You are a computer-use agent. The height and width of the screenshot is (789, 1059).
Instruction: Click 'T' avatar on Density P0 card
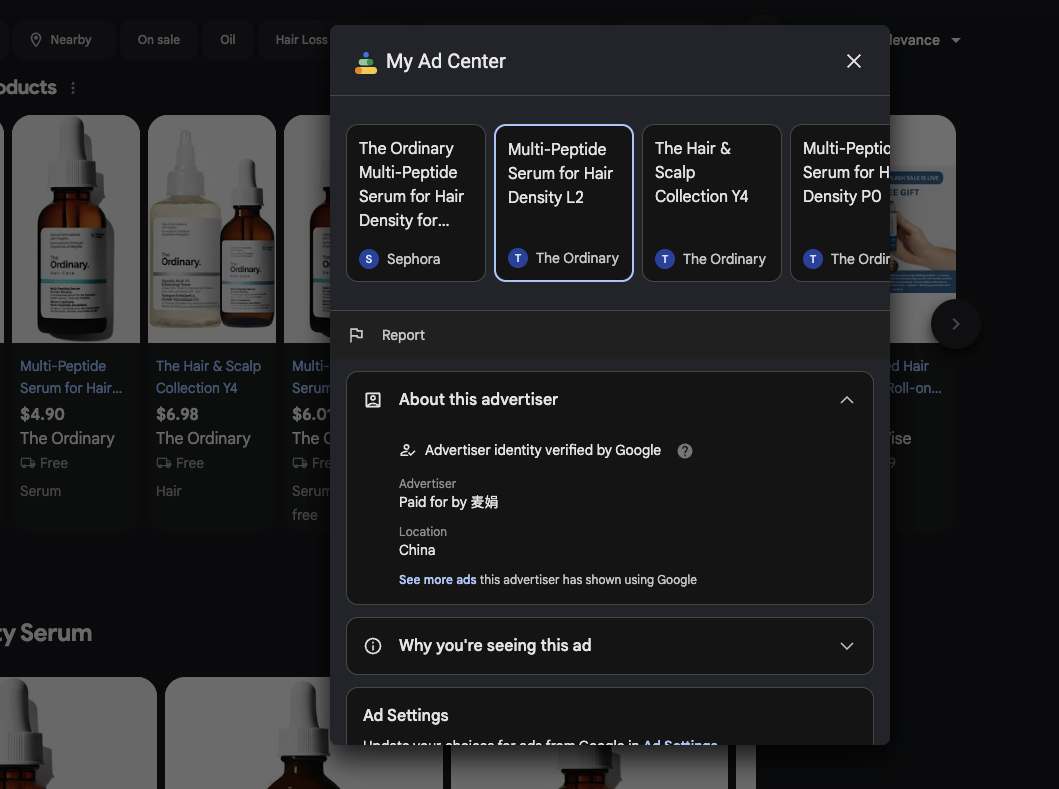(x=812, y=259)
